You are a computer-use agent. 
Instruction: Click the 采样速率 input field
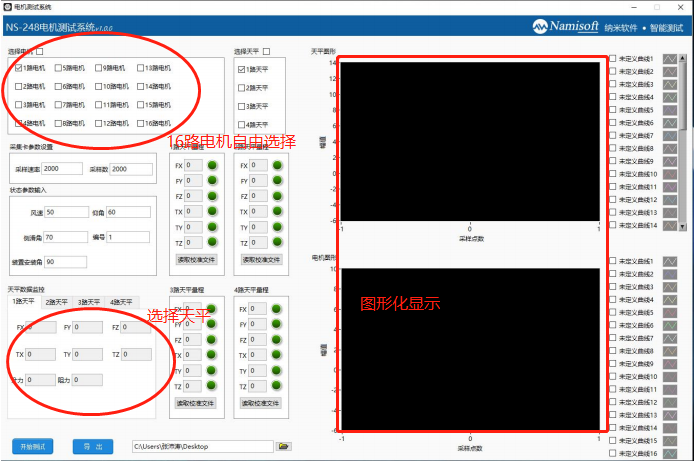tap(62, 169)
